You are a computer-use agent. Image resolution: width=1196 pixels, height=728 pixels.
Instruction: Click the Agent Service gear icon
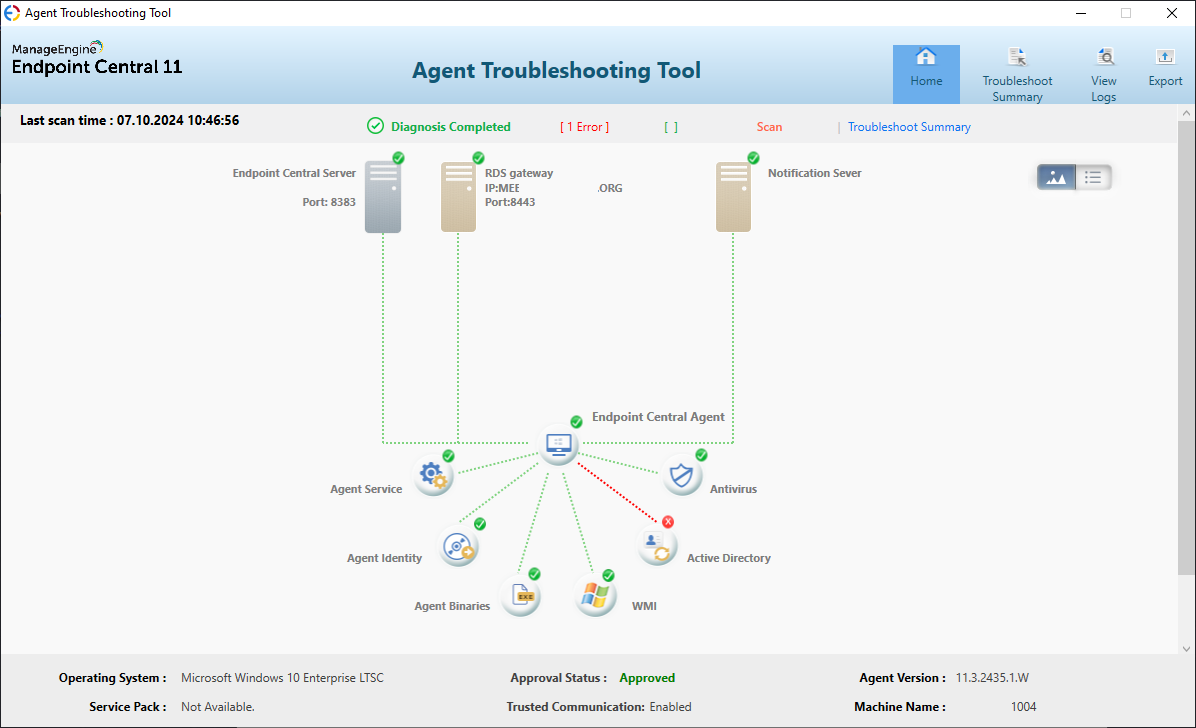click(433, 475)
